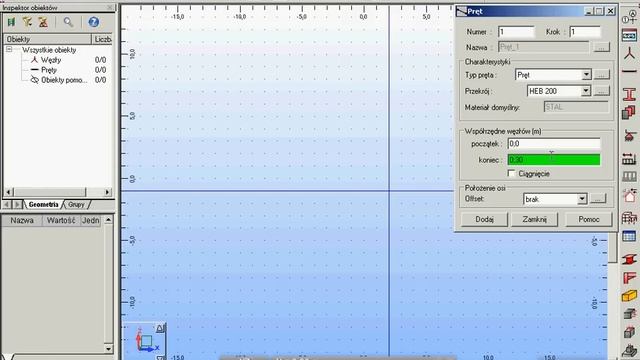Click the Dodaj button
The height and width of the screenshot is (360, 640).
(x=484, y=219)
